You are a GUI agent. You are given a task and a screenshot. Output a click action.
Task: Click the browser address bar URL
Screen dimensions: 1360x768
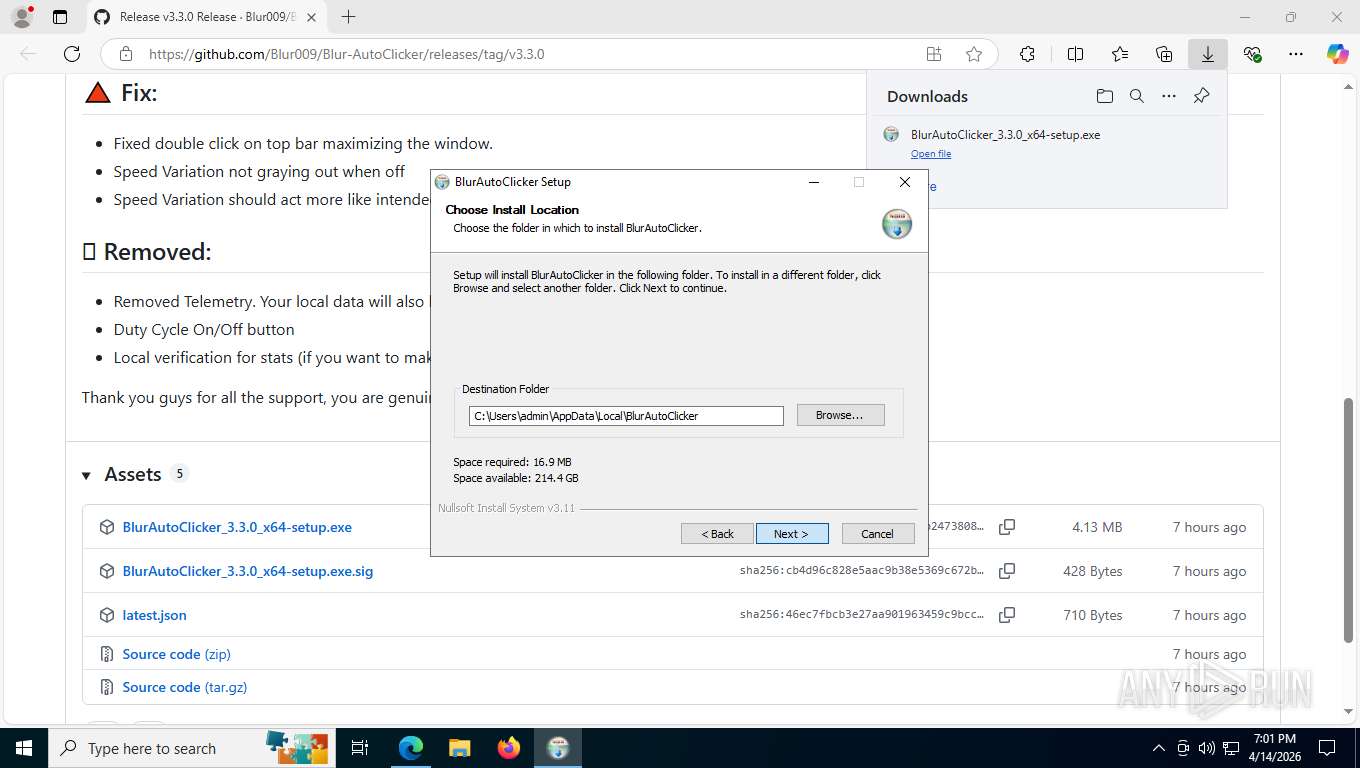(x=346, y=54)
